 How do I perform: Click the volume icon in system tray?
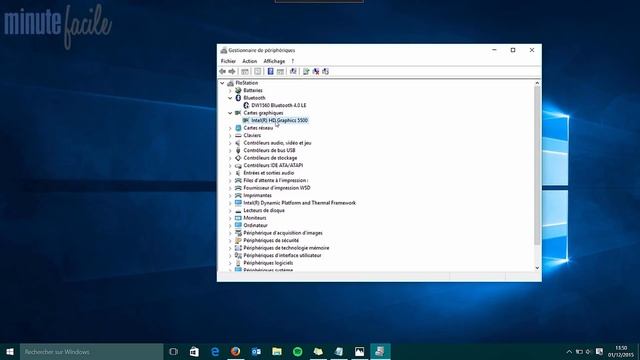(x=589, y=351)
